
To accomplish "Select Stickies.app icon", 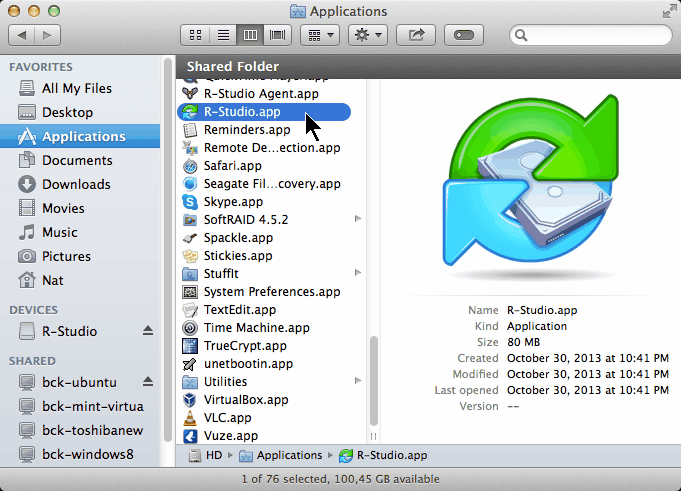I will 190,256.
